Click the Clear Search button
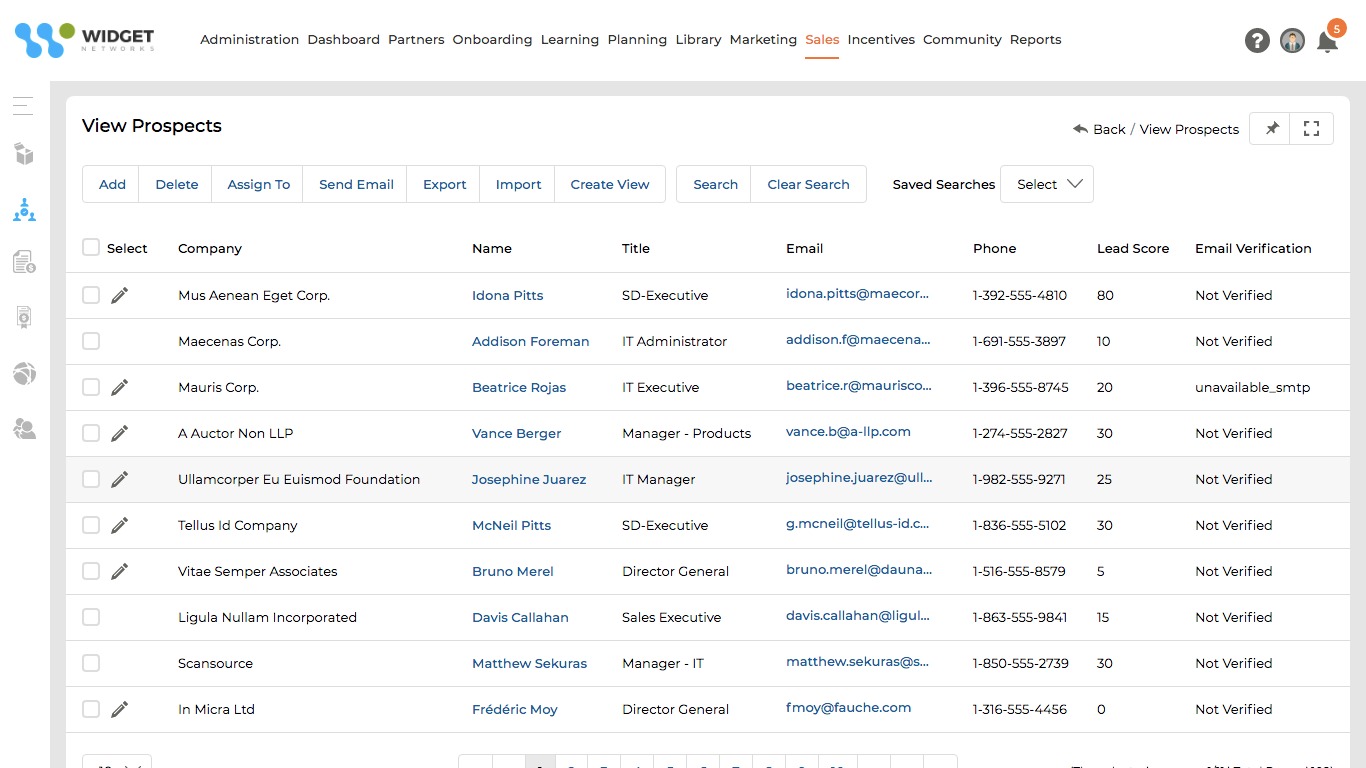1366x768 pixels. 808,184
